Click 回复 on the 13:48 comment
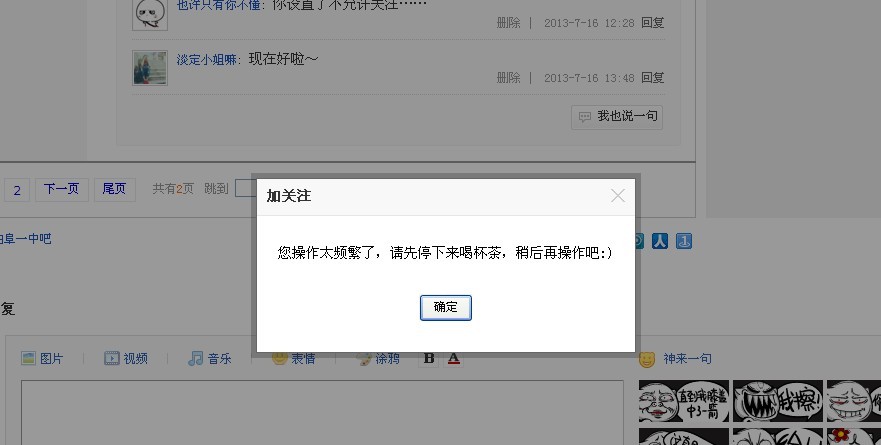881x445 pixels. (x=652, y=78)
